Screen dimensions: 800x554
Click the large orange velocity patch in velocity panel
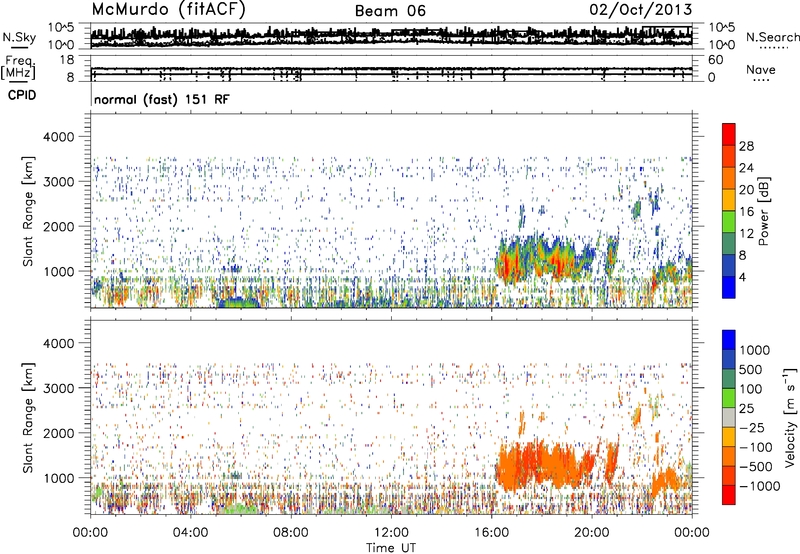(x=548, y=463)
